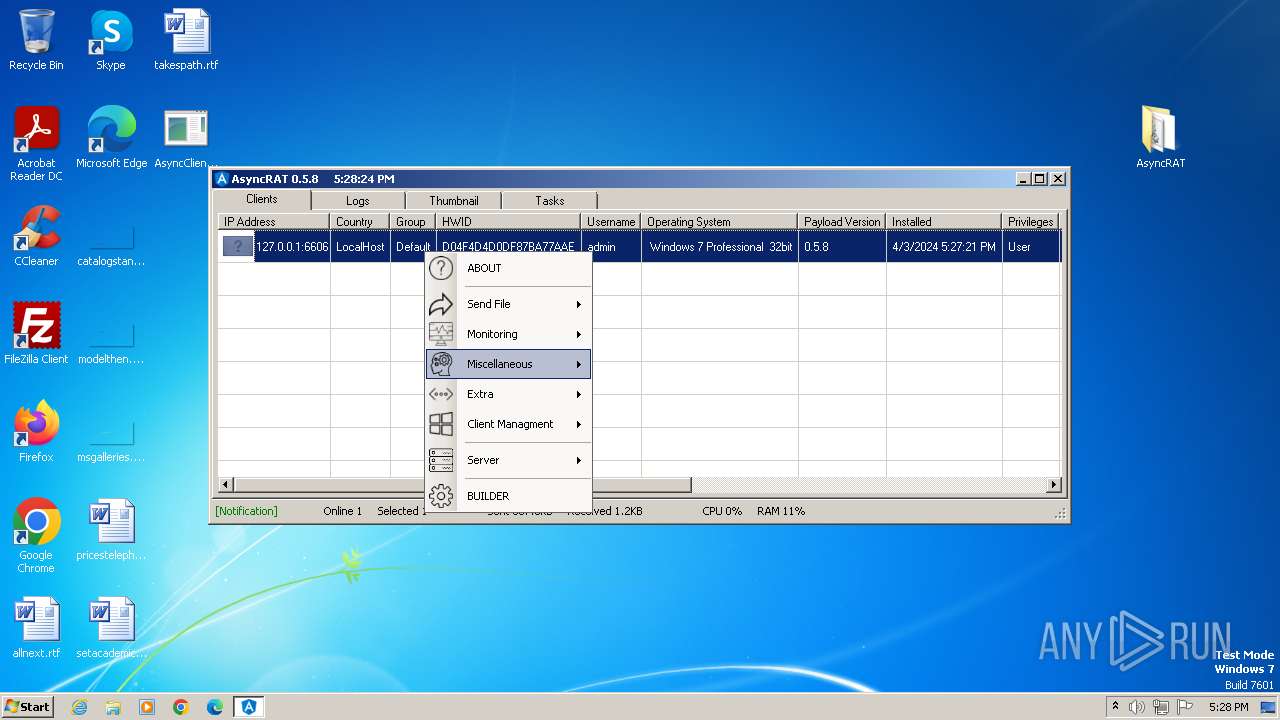This screenshot has height=720, width=1280.
Task: Click the BUILDER gear icon
Action: [x=441, y=496]
